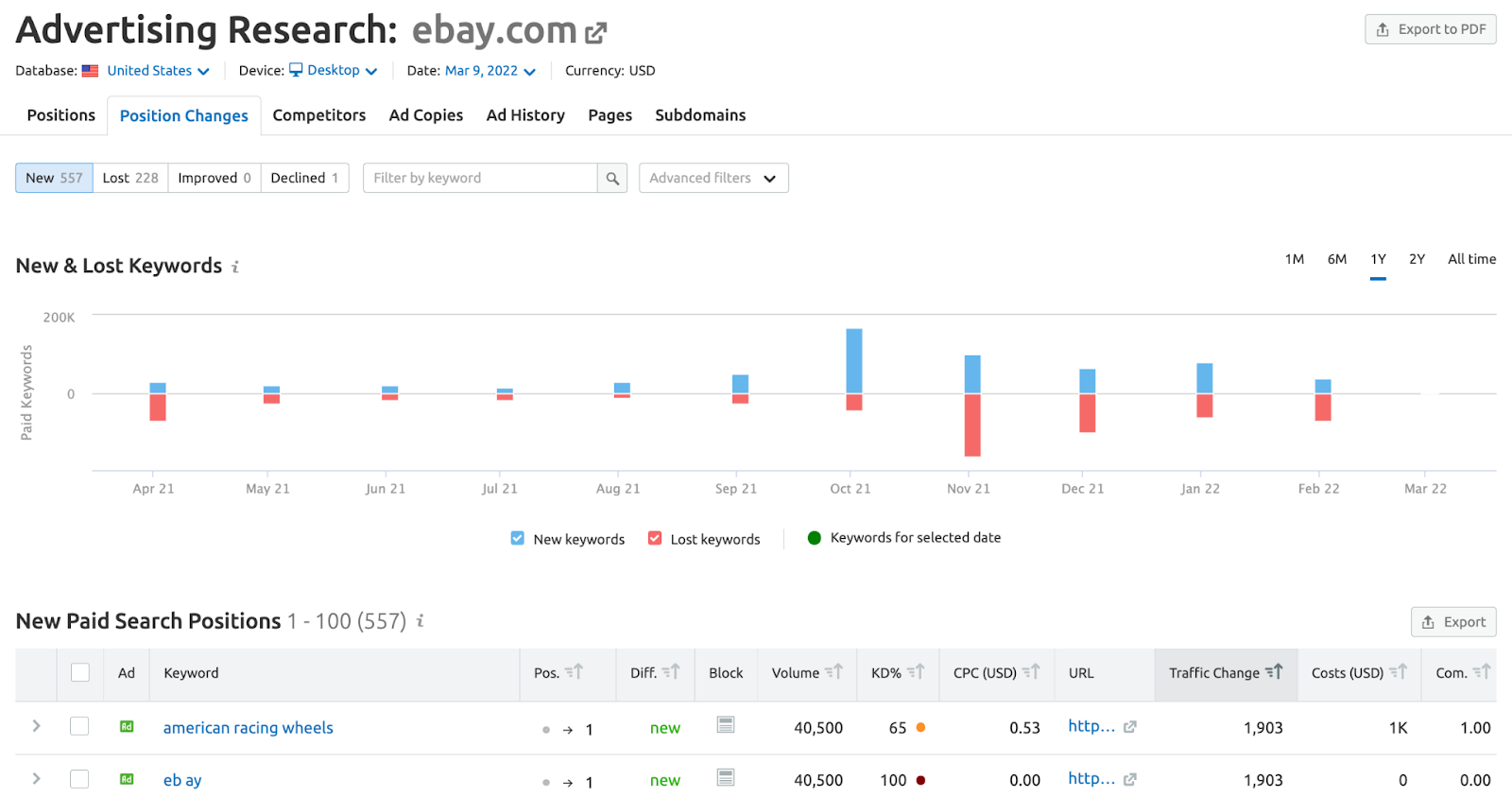Screen dimensions: 1512x797
Task: Open http URL link for american racing wheels
Action: [1091, 726]
